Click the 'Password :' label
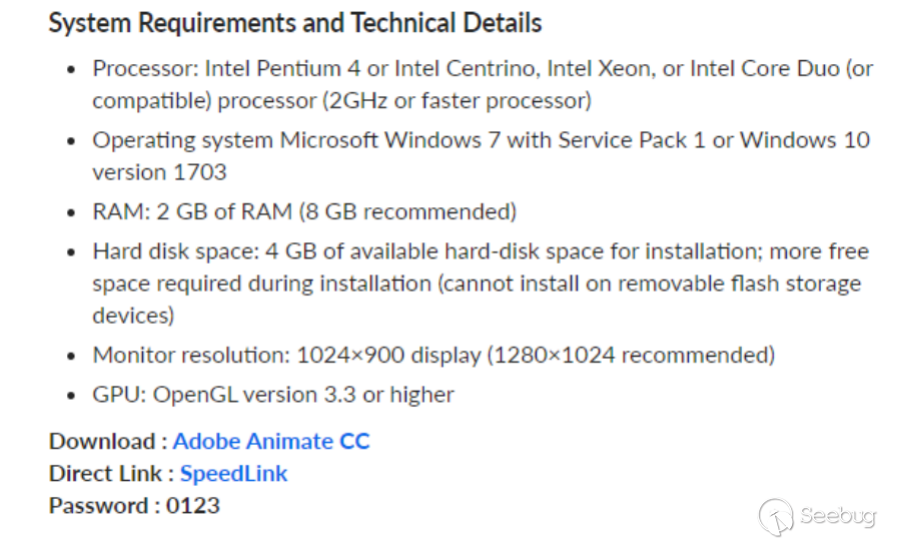This screenshot has height=544, width=904. click(x=104, y=505)
